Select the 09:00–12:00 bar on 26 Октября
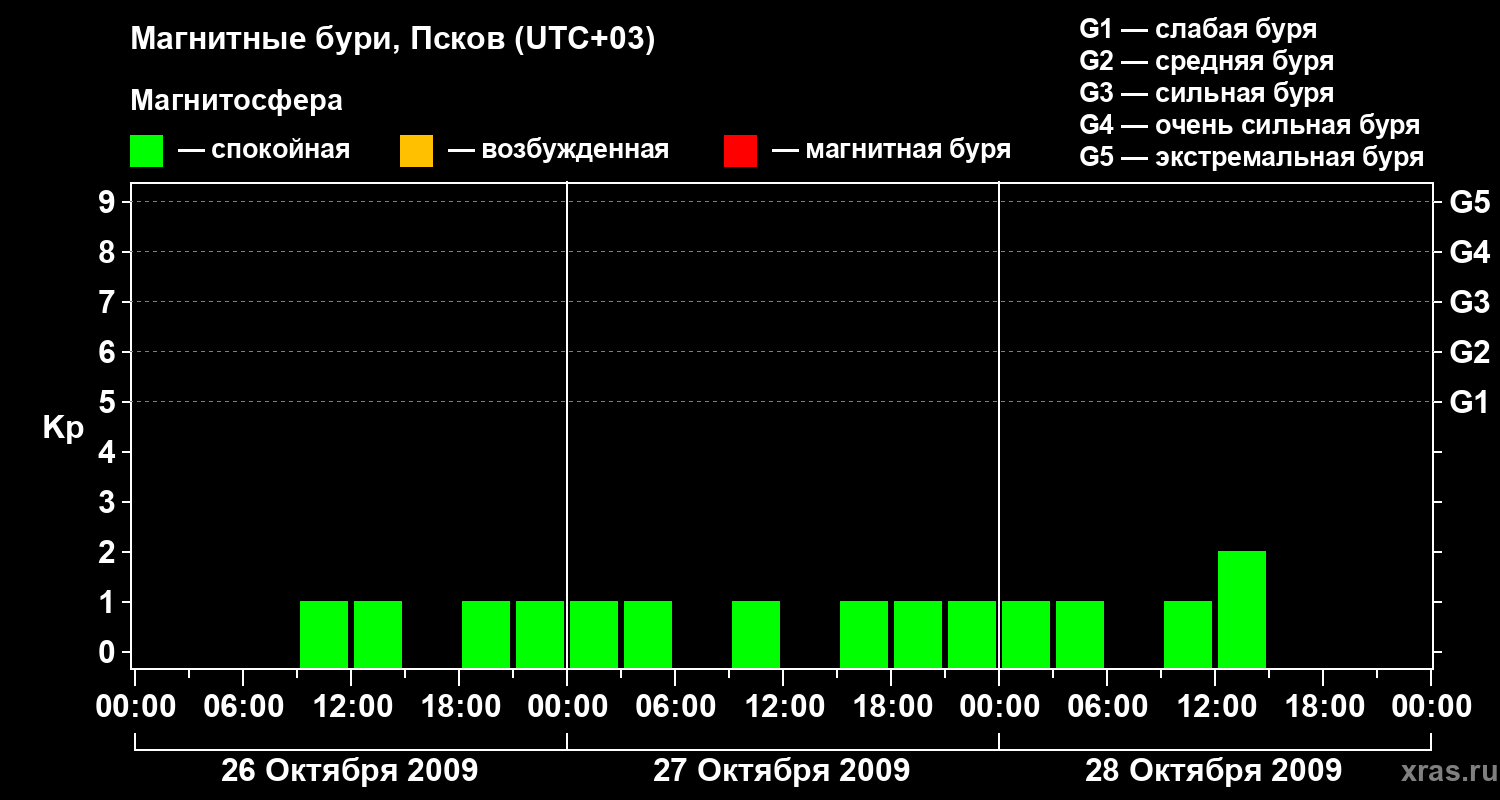This screenshot has width=1500, height=800. click(324, 634)
